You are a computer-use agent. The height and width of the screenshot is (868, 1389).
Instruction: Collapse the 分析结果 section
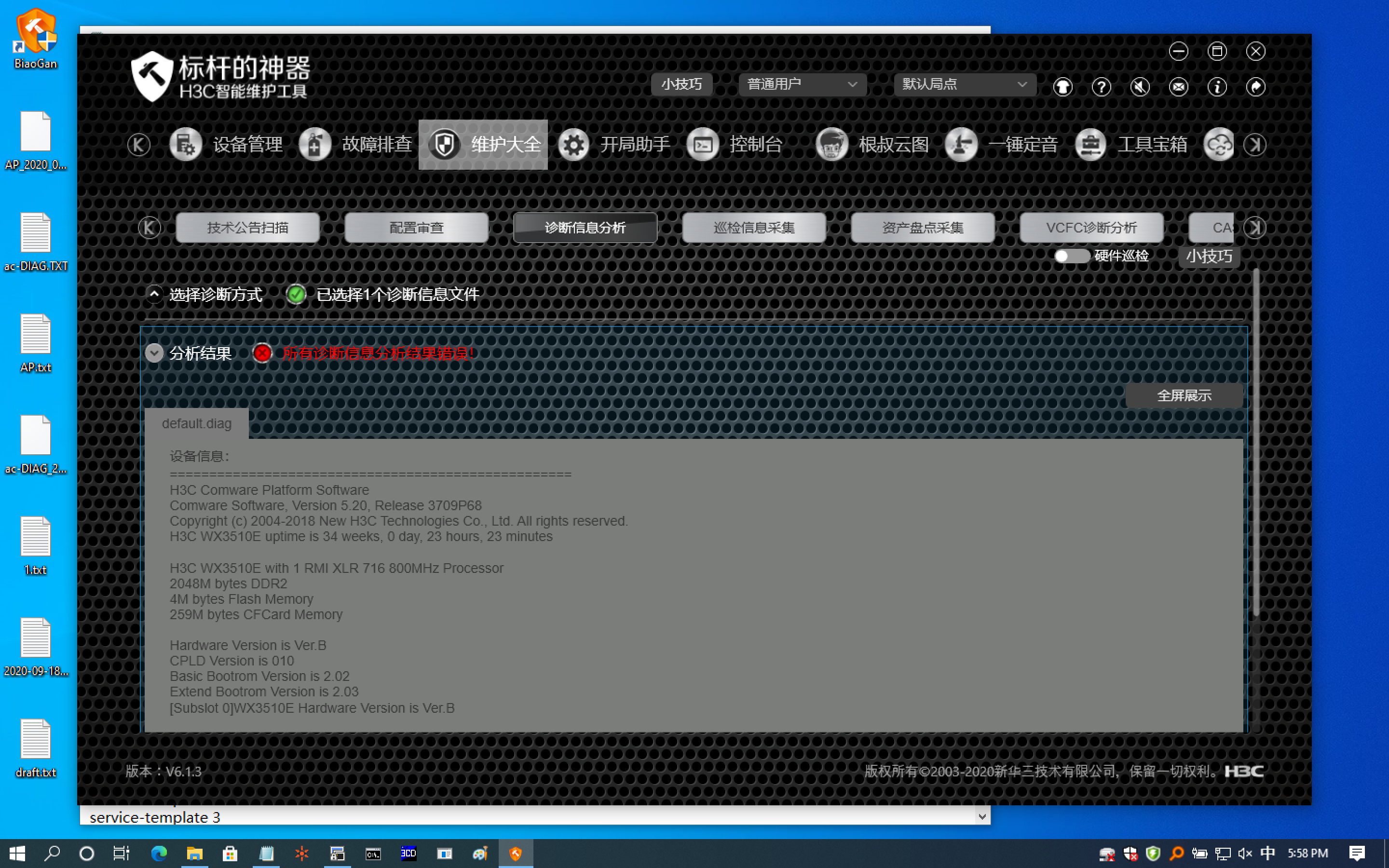click(x=154, y=353)
